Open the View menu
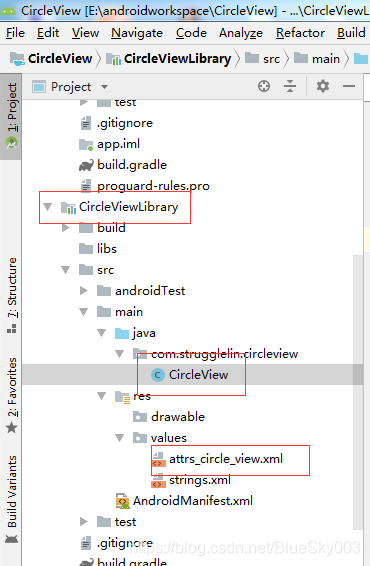370x566 pixels. coord(85,33)
